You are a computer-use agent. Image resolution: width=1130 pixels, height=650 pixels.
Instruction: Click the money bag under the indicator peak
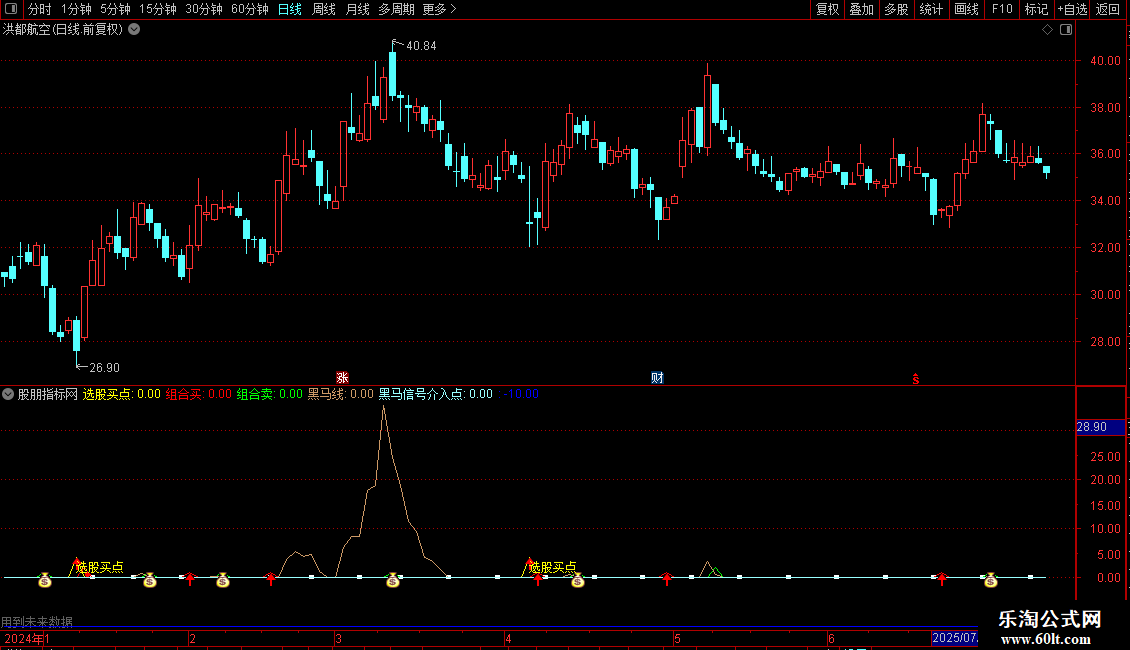point(393,579)
